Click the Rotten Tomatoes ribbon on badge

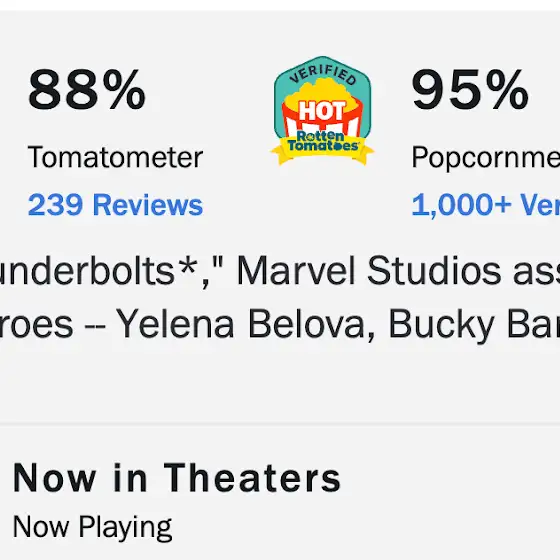click(x=322, y=147)
